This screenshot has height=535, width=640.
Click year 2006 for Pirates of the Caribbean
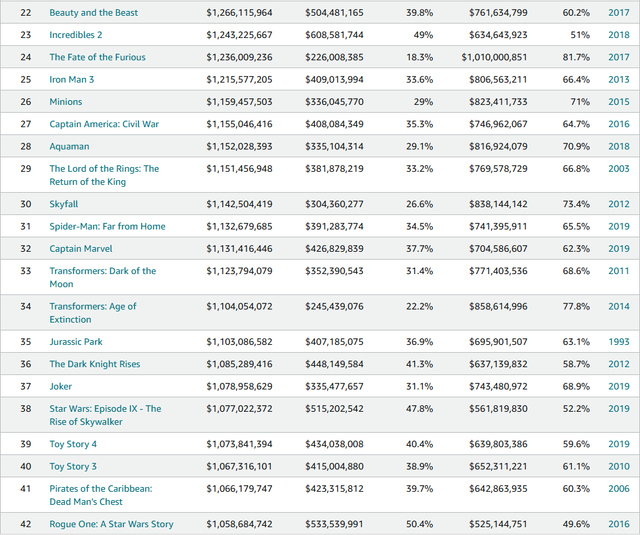(618, 488)
